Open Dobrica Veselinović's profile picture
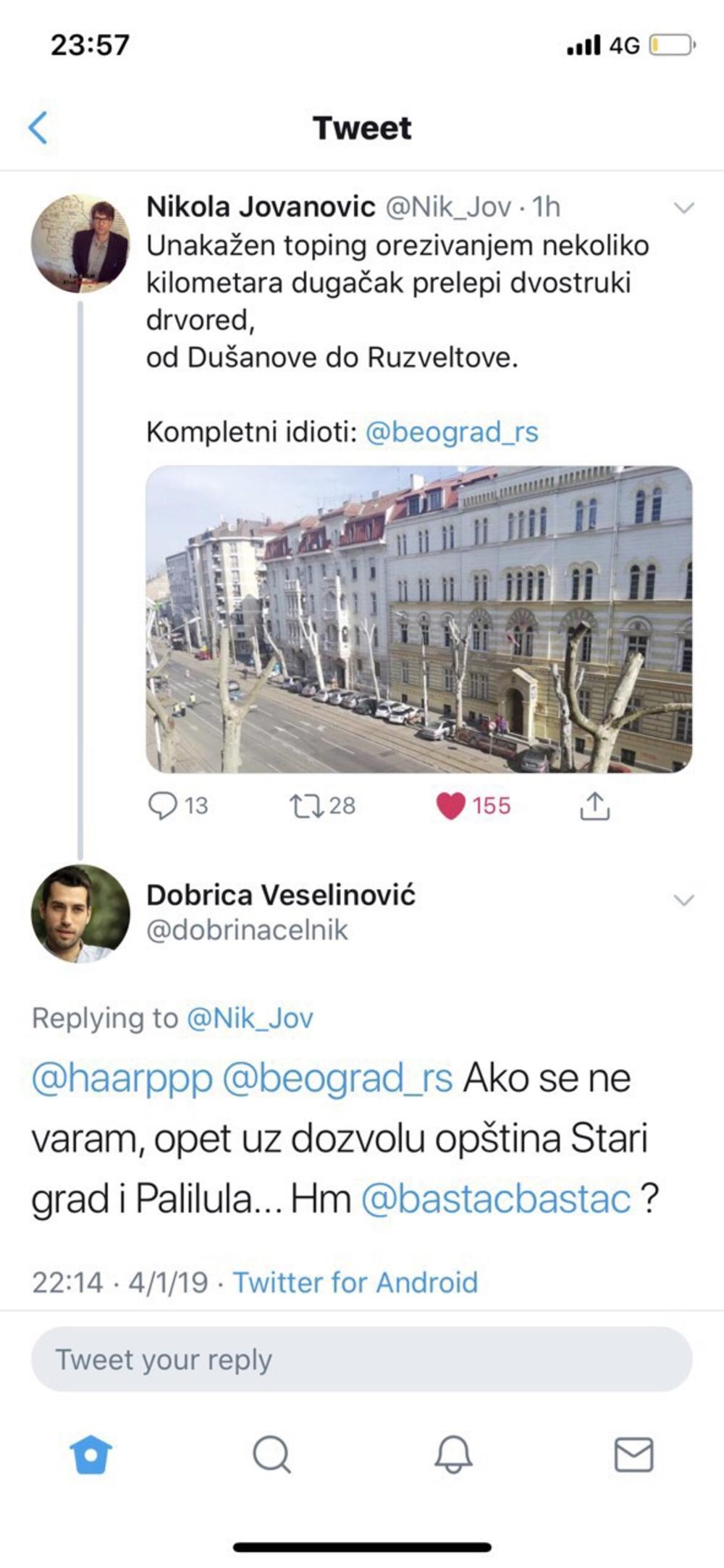This screenshot has height=1568, width=724. click(80, 914)
